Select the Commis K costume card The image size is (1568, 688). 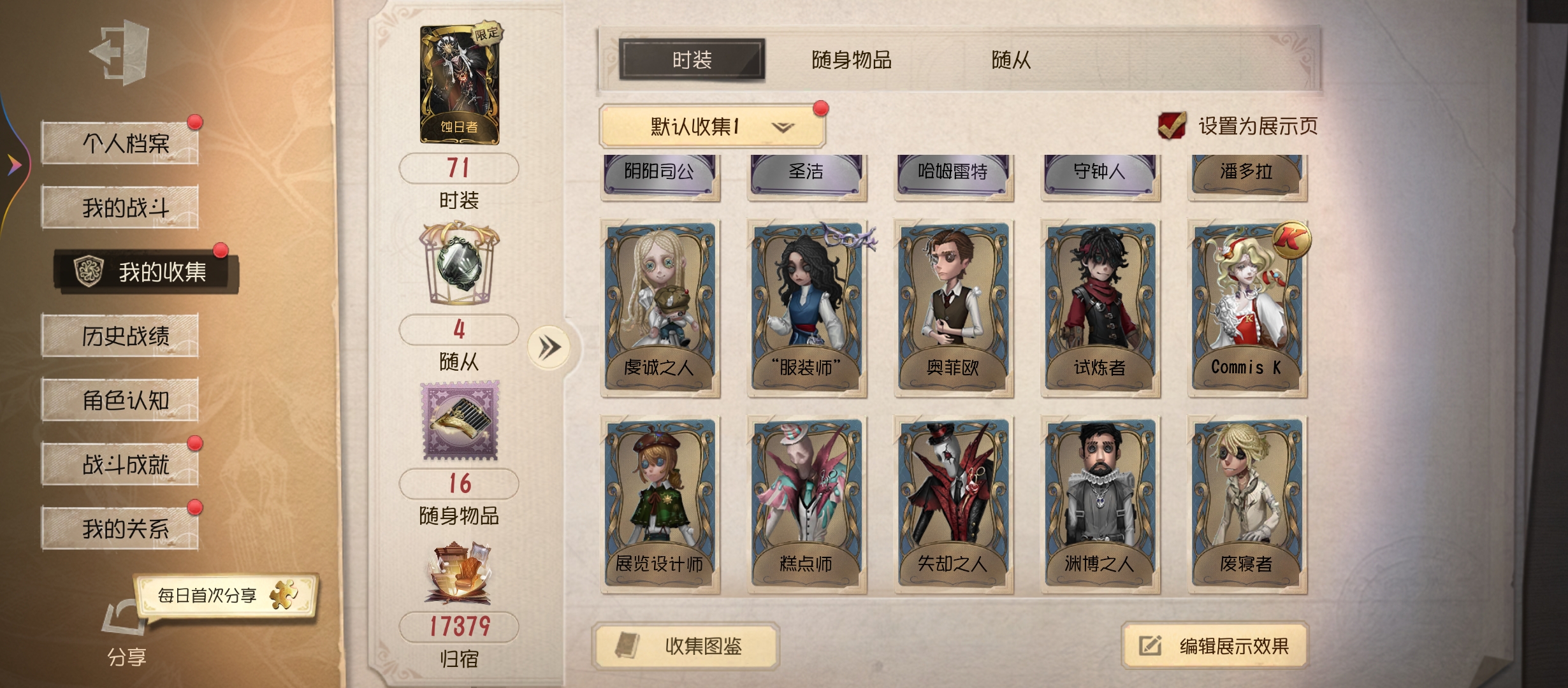click(1247, 309)
